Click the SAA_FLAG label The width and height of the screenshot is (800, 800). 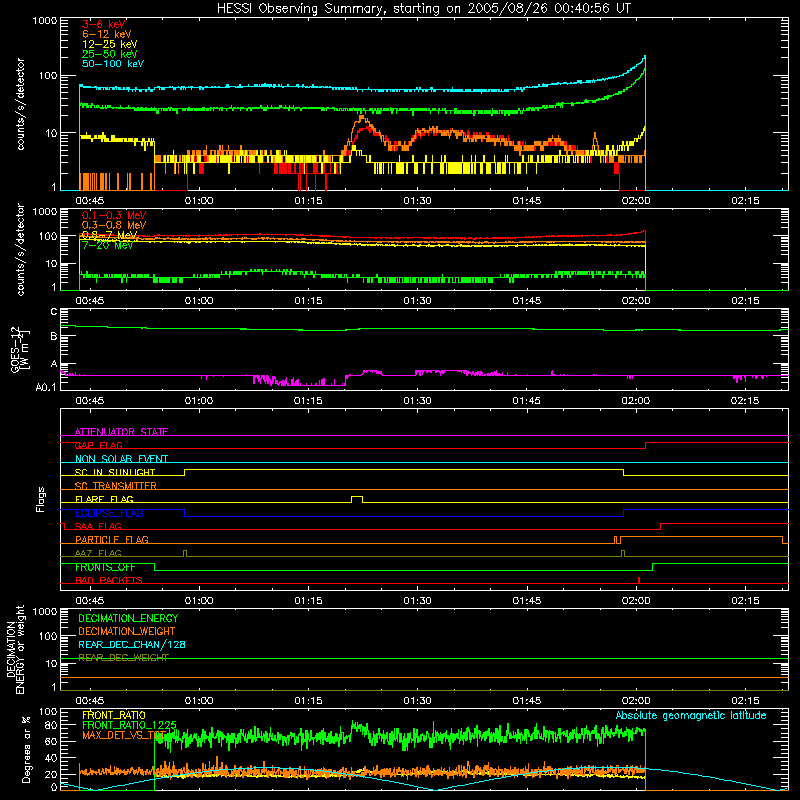(x=98, y=526)
